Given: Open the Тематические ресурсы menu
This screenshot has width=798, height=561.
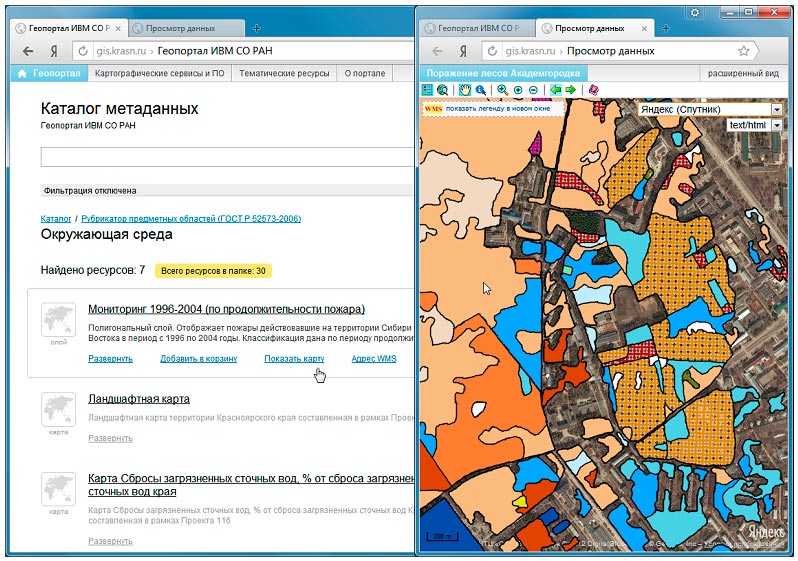Looking at the screenshot, I should tap(281, 73).
